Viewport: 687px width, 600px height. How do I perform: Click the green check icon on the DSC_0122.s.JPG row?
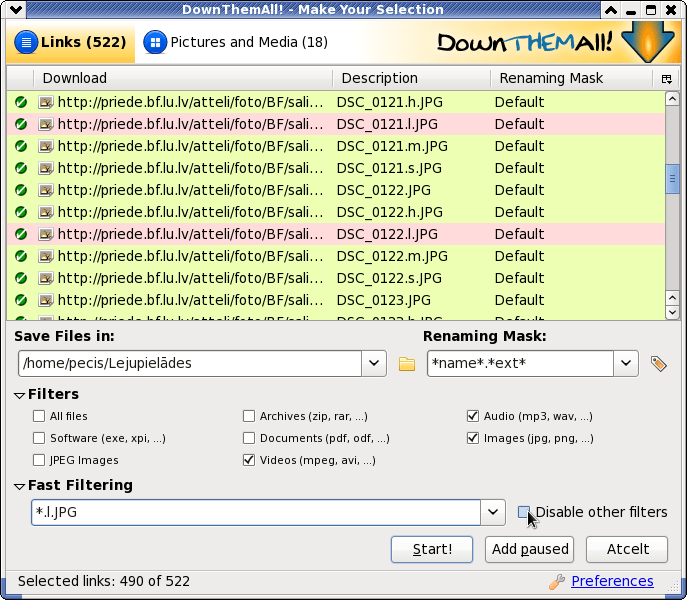pos(21,278)
